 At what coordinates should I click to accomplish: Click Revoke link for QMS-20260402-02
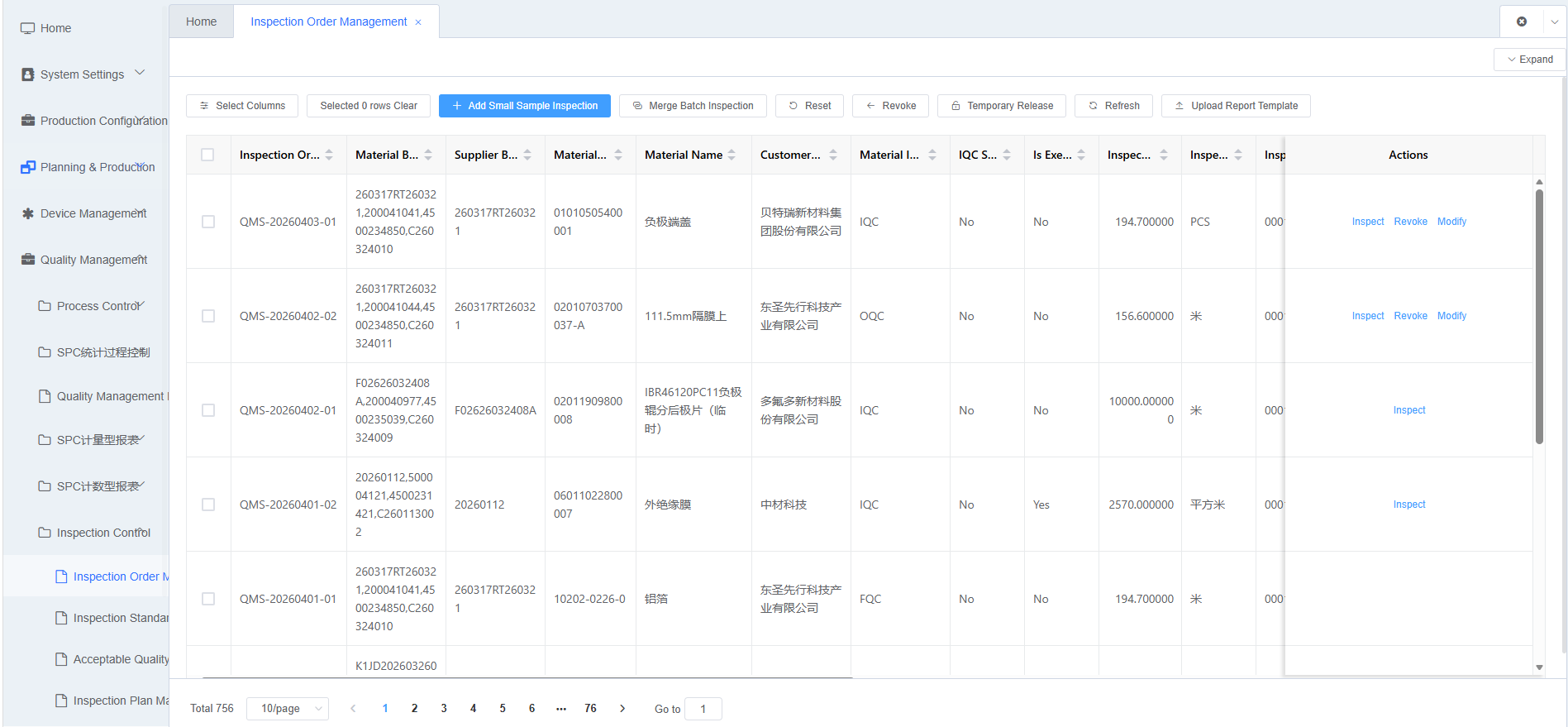point(1411,316)
